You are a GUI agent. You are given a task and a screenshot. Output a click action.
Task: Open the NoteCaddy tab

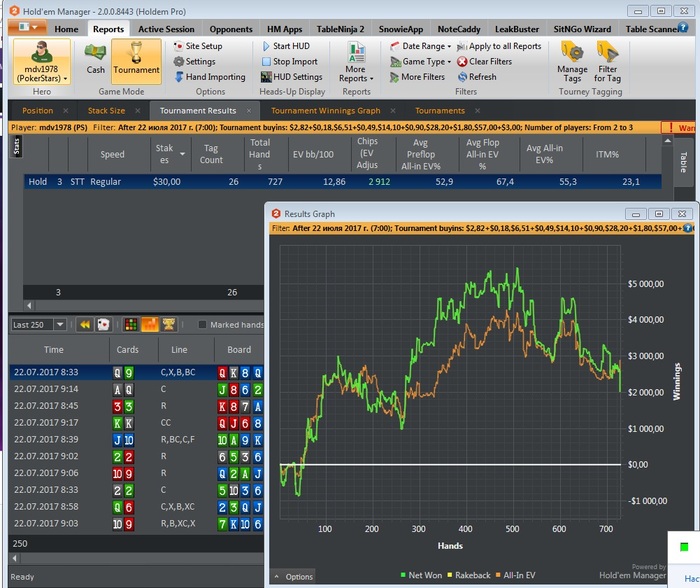(x=458, y=29)
